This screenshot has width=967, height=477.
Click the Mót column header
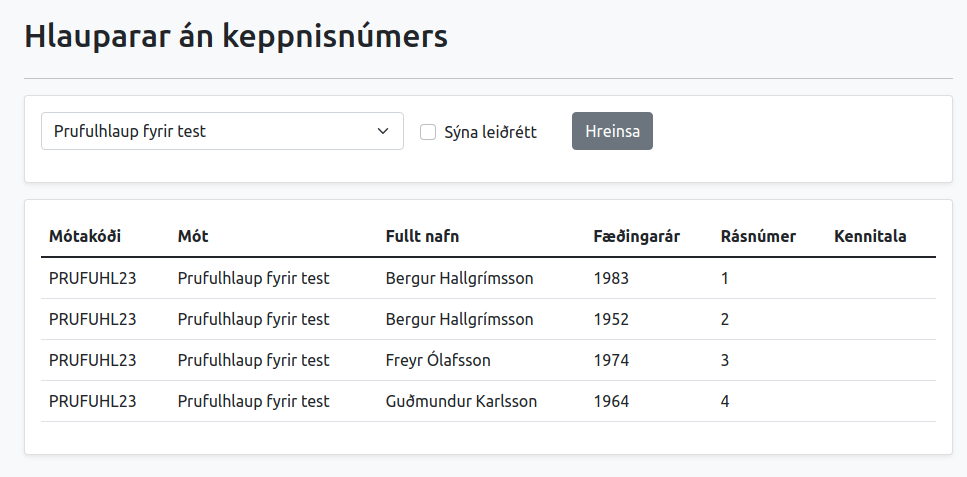tap(193, 236)
